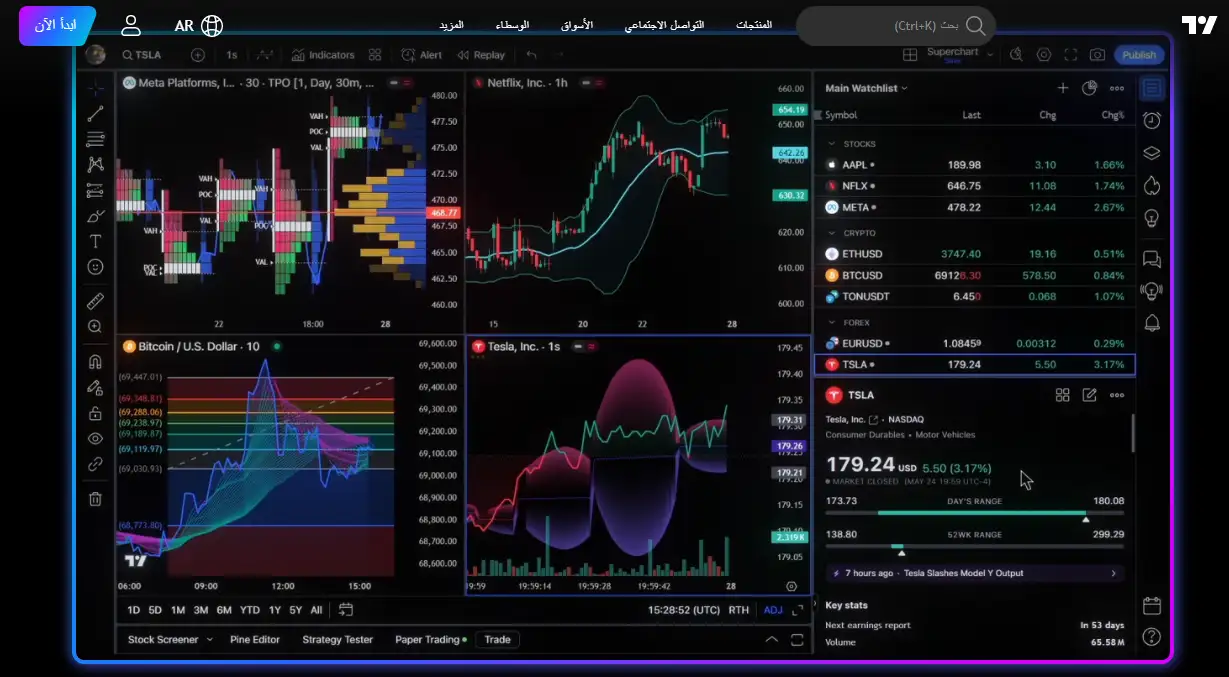Open the المنتجات menu

click(754, 25)
